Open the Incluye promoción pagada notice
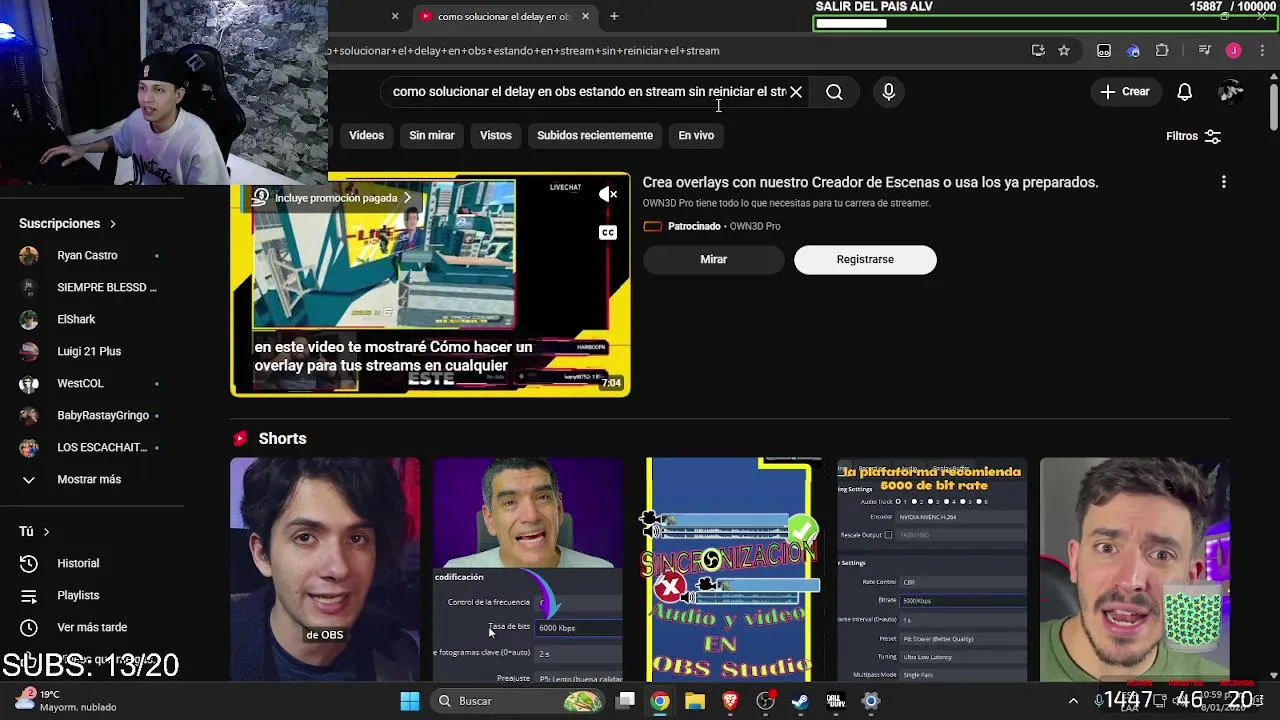The height and width of the screenshot is (720, 1280). click(331, 198)
